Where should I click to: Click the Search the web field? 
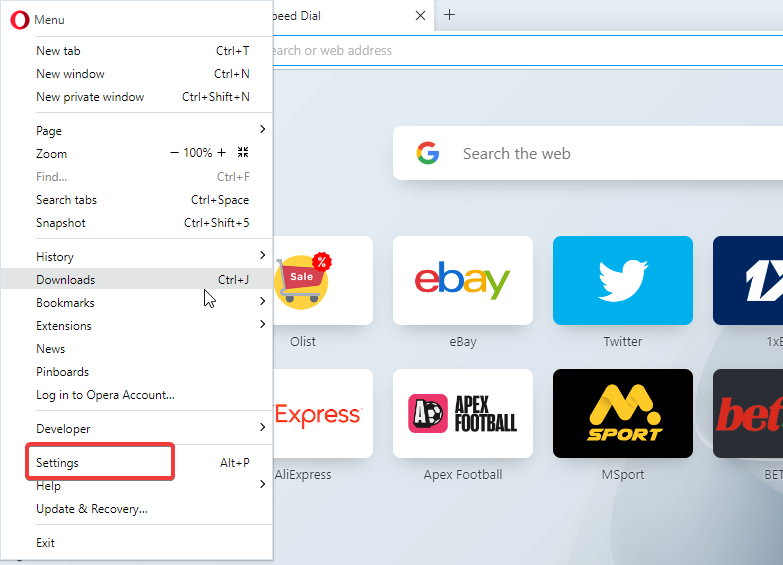tap(588, 153)
